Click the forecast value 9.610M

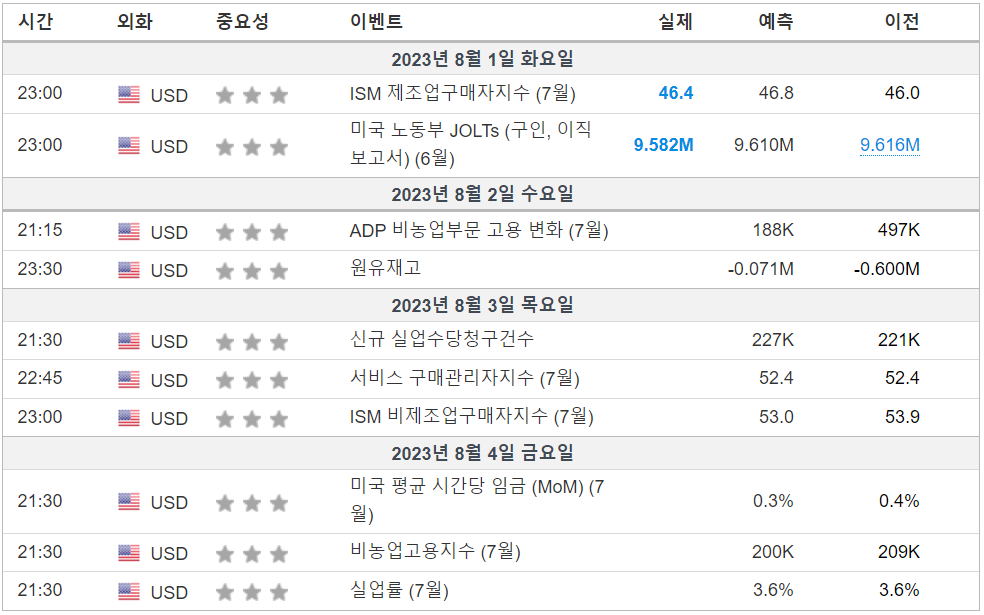point(764,145)
